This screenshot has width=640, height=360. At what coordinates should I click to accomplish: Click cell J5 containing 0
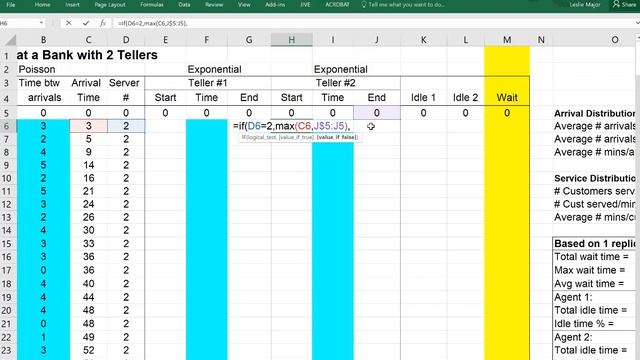click(x=377, y=113)
